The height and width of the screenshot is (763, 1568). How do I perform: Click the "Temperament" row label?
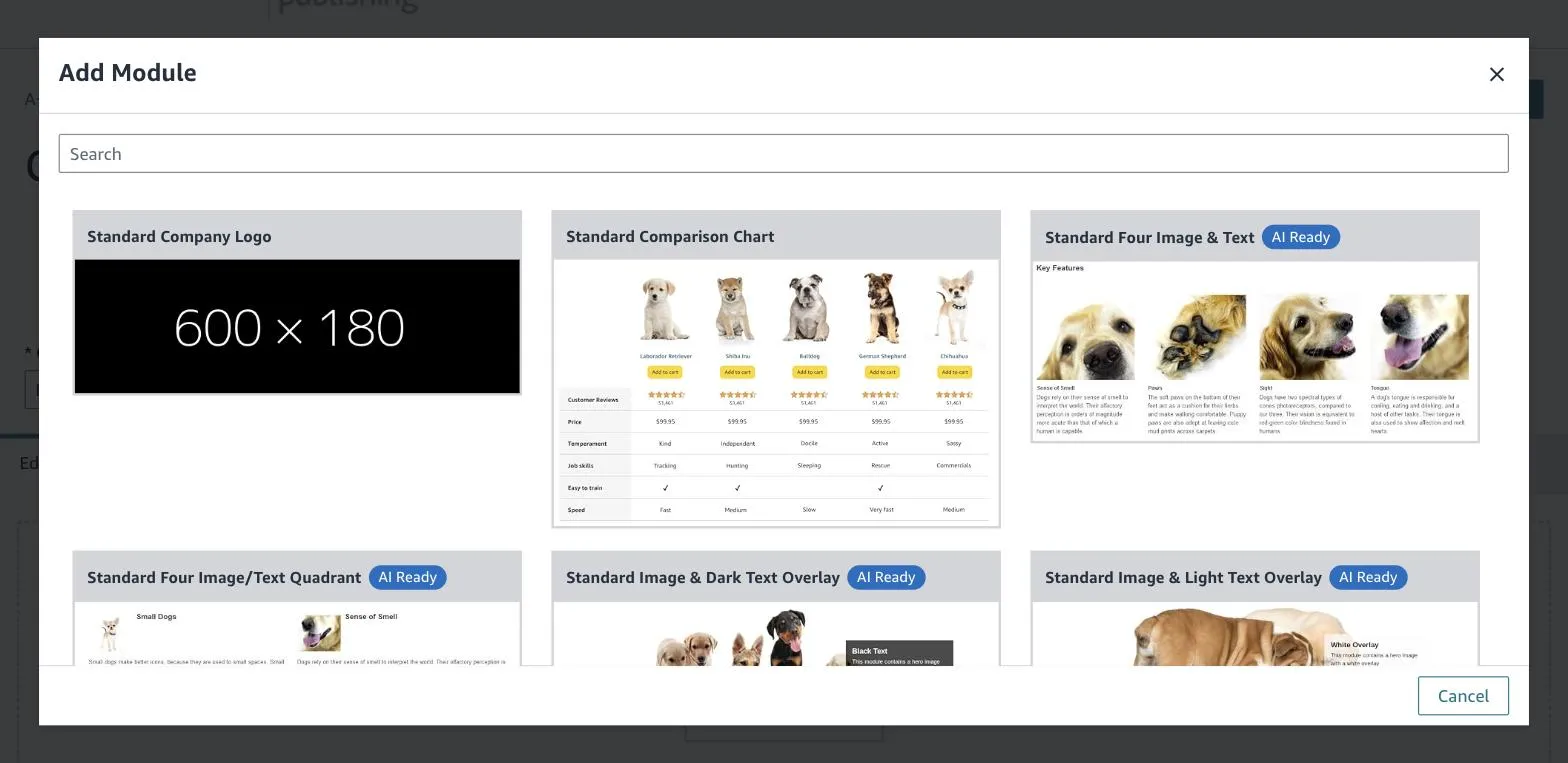click(588, 444)
